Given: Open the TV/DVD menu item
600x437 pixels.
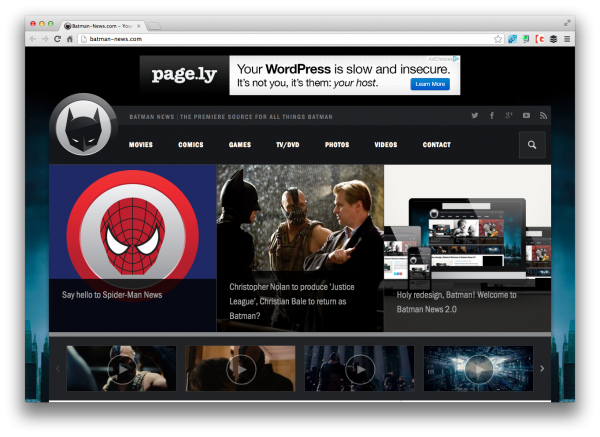Looking at the screenshot, I should click(x=288, y=145).
